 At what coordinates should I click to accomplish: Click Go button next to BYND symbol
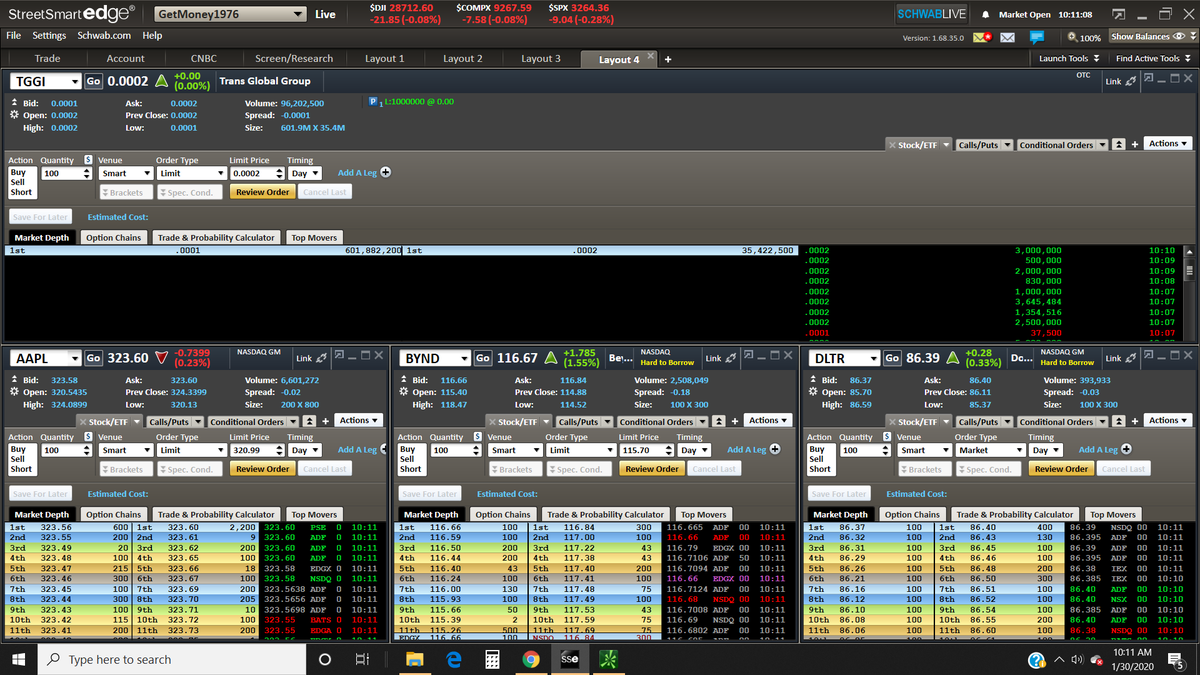point(483,358)
